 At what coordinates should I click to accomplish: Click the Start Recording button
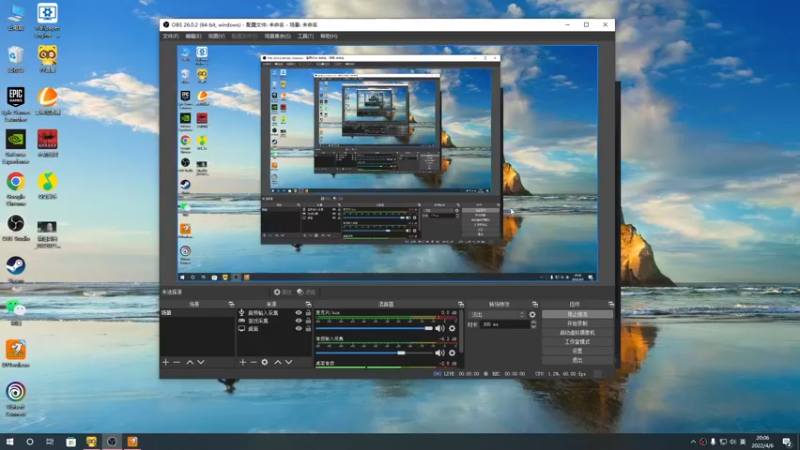click(x=577, y=323)
